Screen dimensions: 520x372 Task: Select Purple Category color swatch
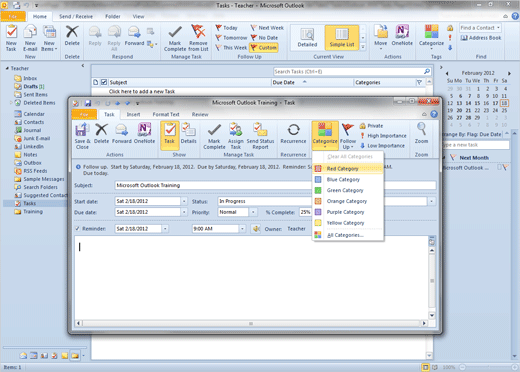pos(318,212)
